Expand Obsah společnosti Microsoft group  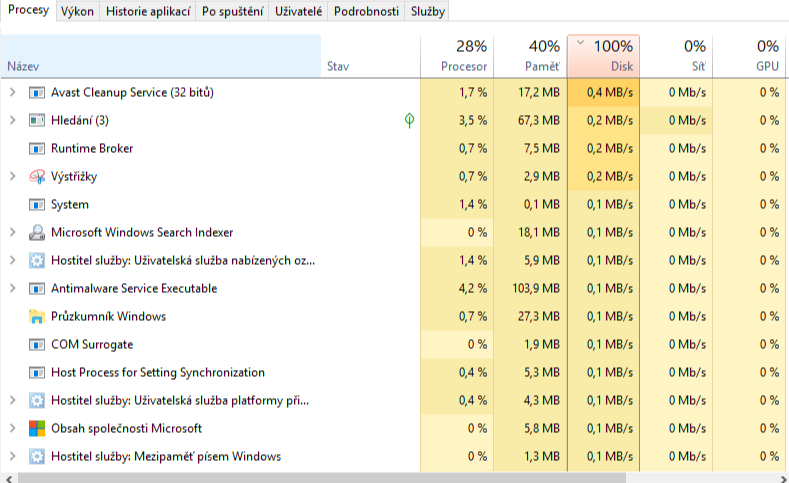pos(13,428)
